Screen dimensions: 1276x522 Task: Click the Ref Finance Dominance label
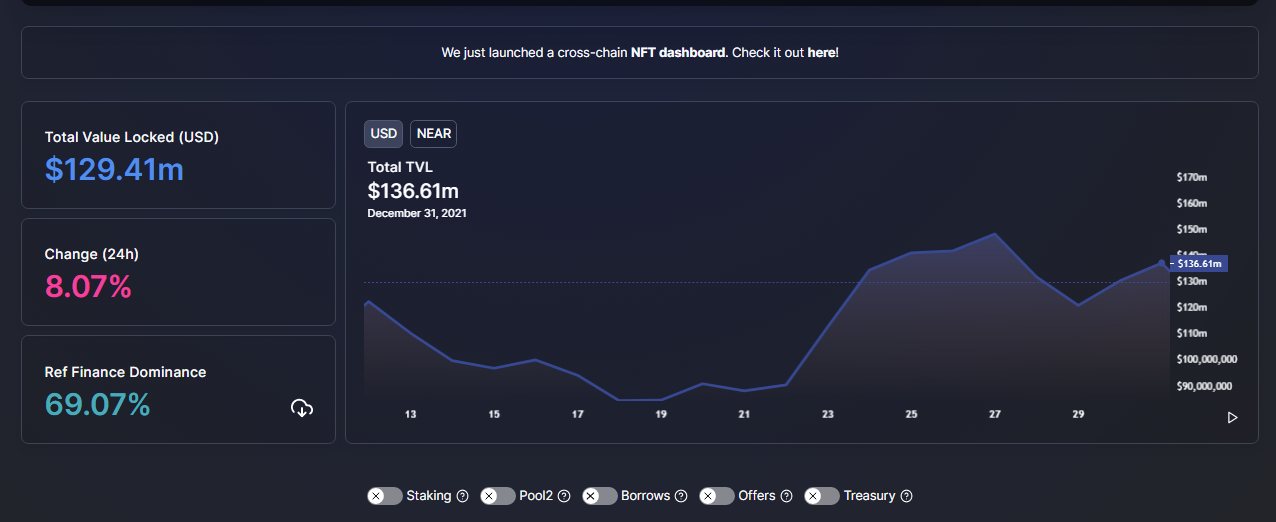tap(125, 372)
